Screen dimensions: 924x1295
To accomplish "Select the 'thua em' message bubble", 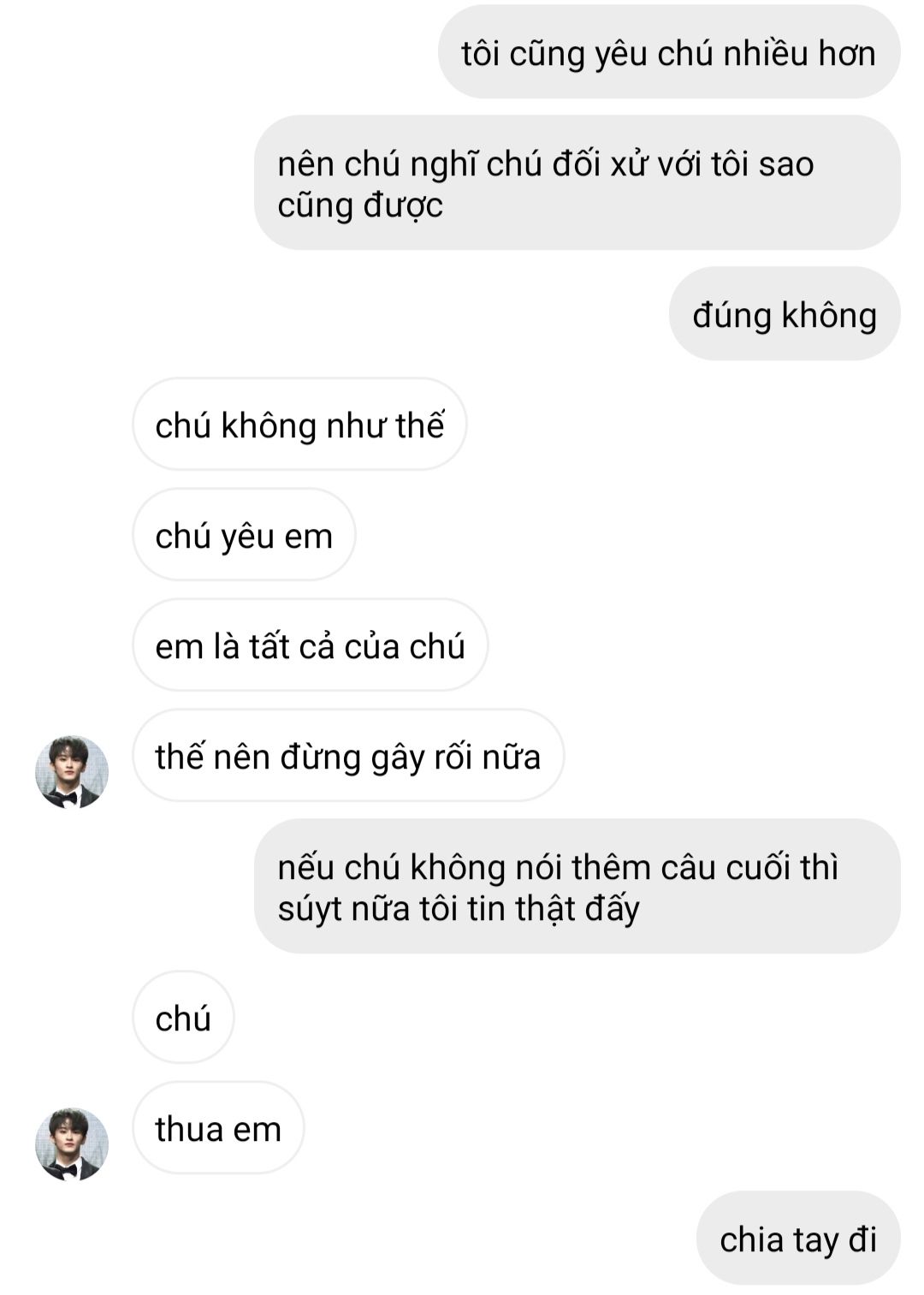I will [218, 1128].
